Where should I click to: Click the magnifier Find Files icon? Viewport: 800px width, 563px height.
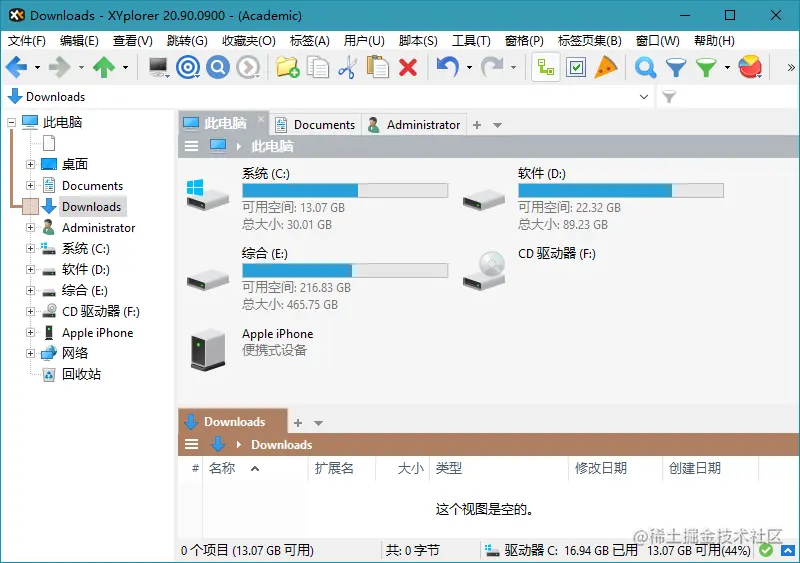pos(645,67)
